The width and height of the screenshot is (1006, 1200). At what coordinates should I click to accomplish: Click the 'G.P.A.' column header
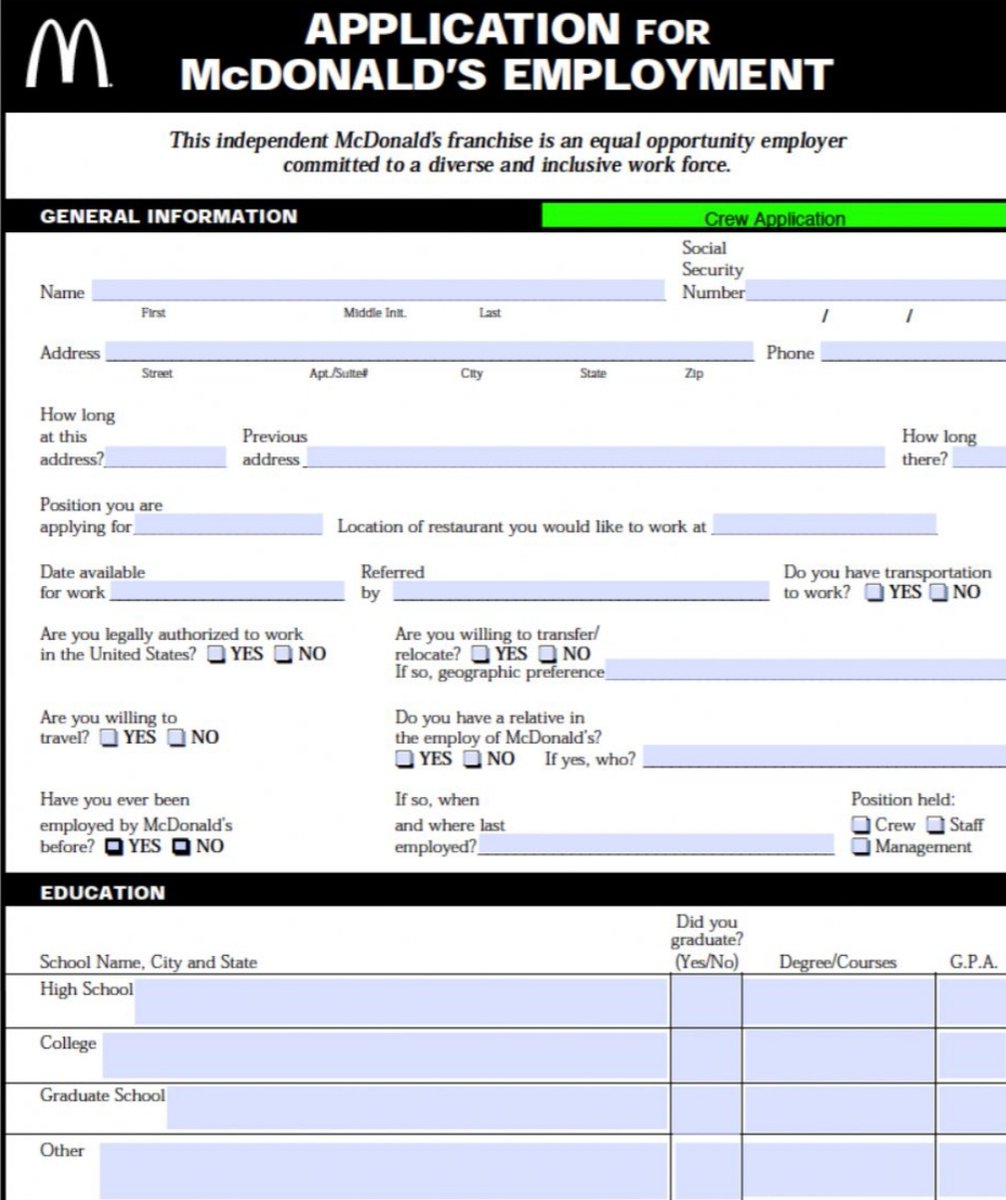(973, 962)
